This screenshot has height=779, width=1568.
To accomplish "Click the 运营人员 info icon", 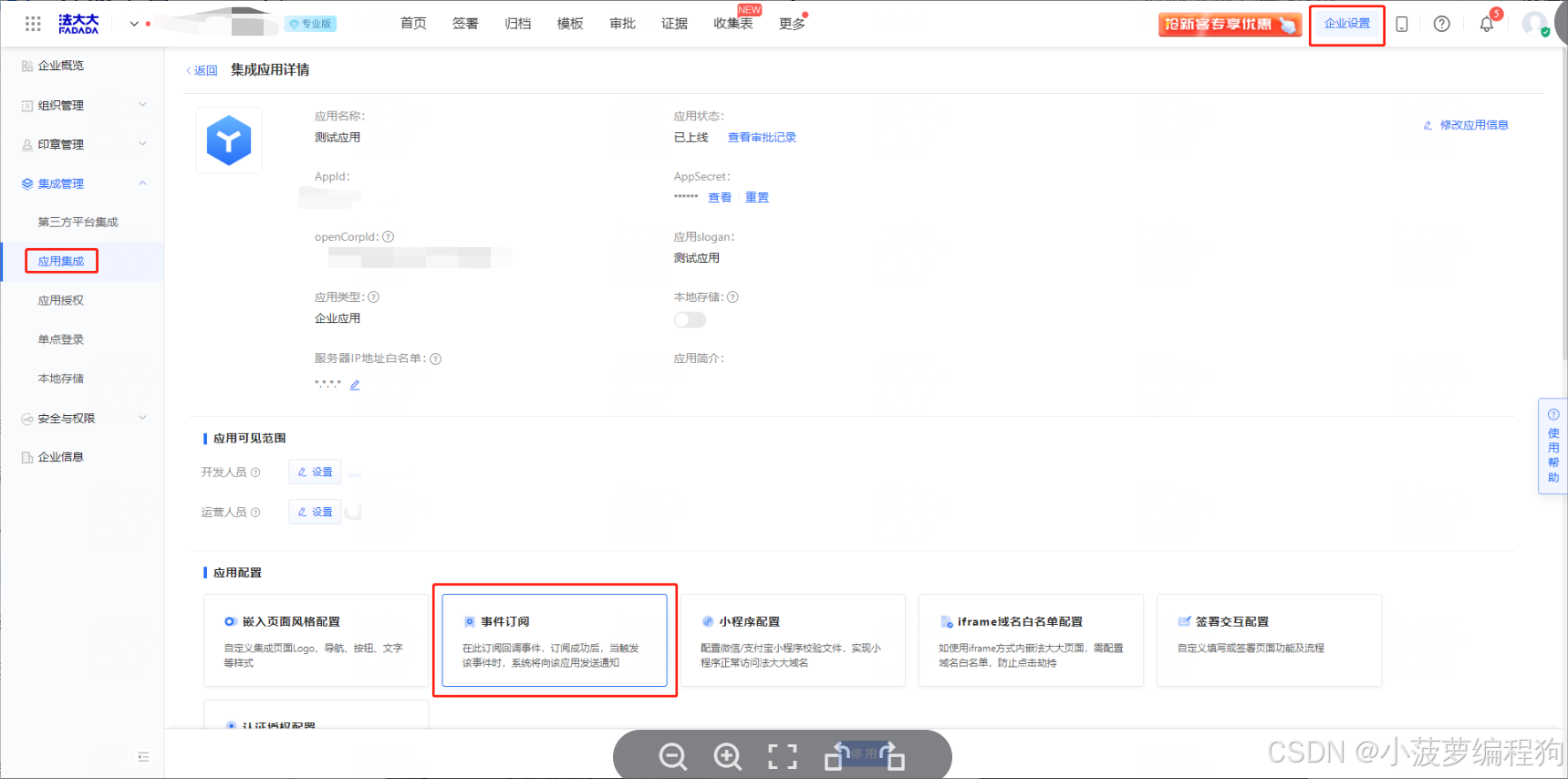I will [x=255, y=513].
